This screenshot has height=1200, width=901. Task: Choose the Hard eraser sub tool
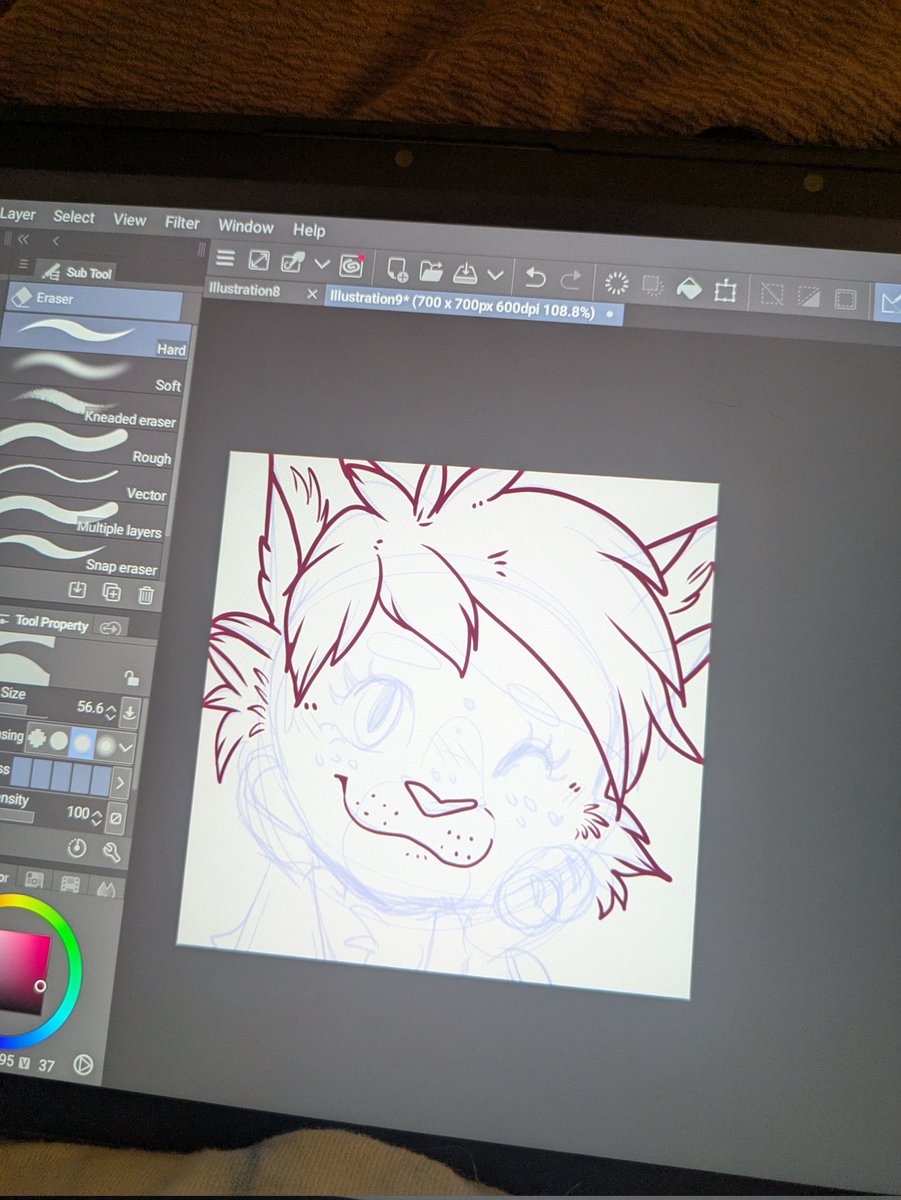(92, 335)
